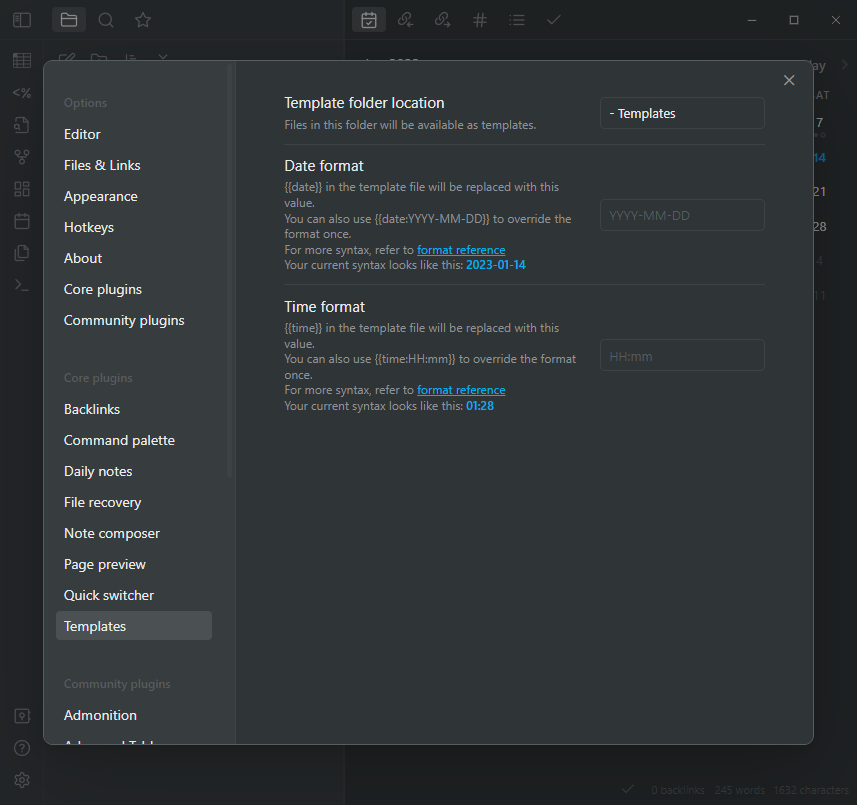Click the Templater <% ribbon icon
This screenshot has height=805, width=857.
pyautogui.click(x=21, y=93)
